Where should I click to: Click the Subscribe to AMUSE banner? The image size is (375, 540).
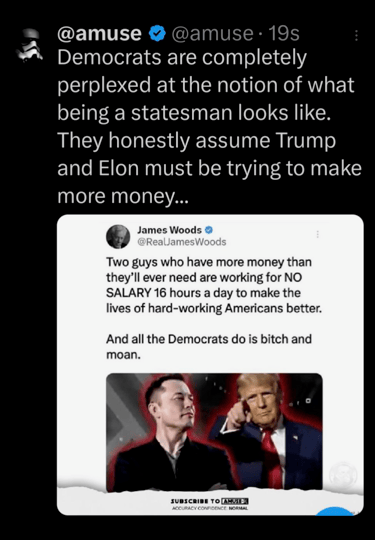pos(210,501)
